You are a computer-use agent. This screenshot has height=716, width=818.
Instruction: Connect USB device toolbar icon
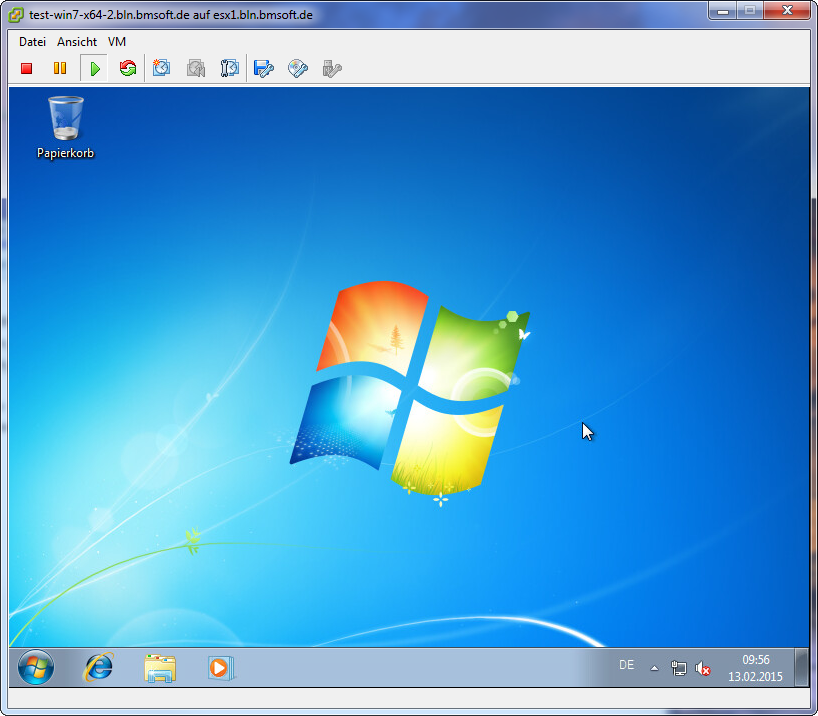(x=332, y=68)
